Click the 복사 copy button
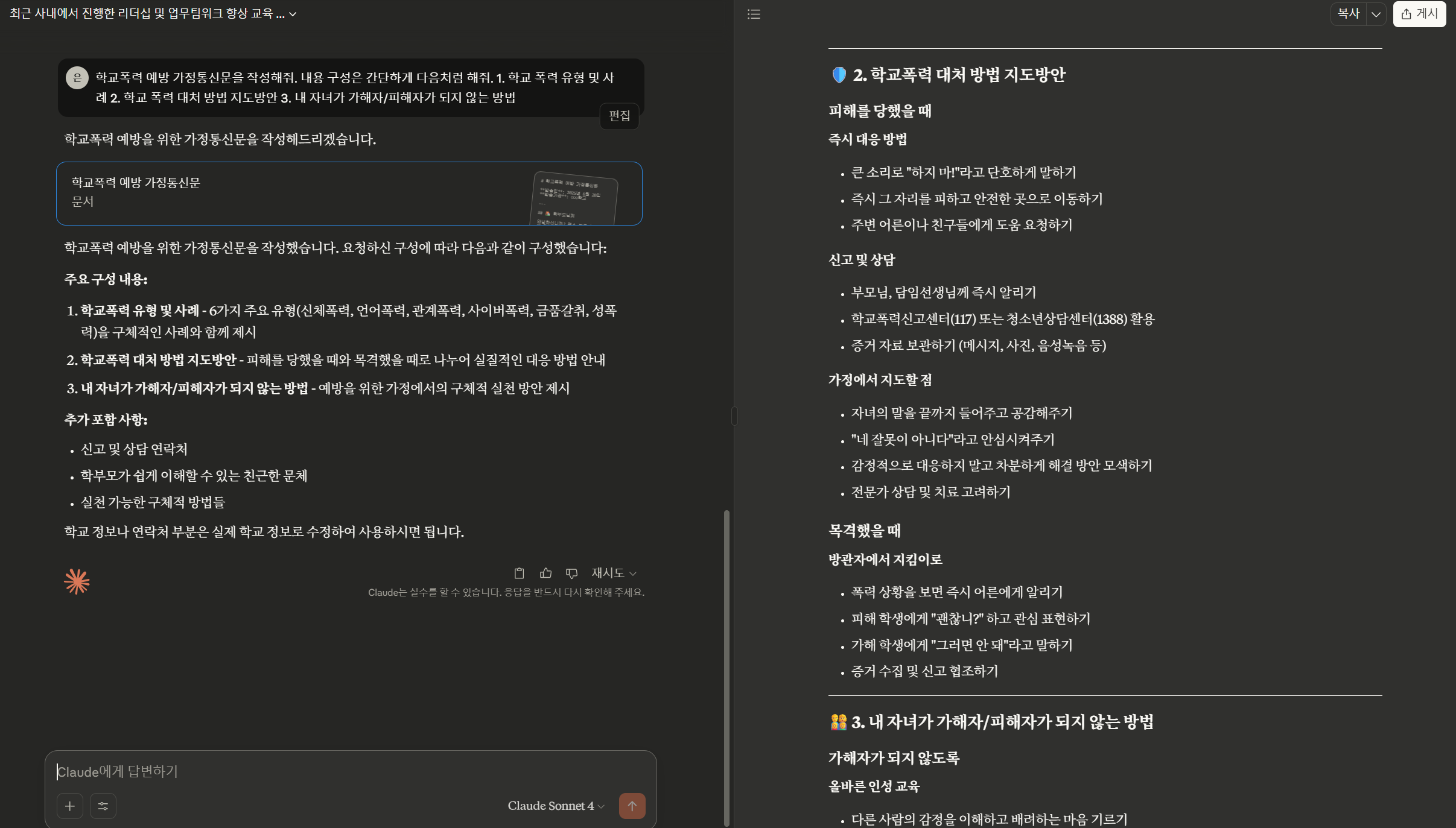Screen dimensions: 1456x828 click(1348, 14)
